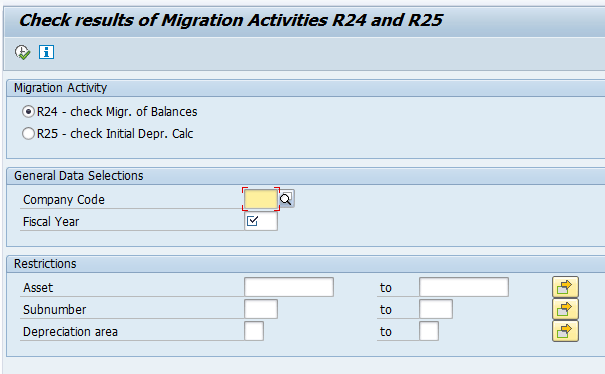Click the Depreciation area to field
605x374 pixels.
point(429,331)
